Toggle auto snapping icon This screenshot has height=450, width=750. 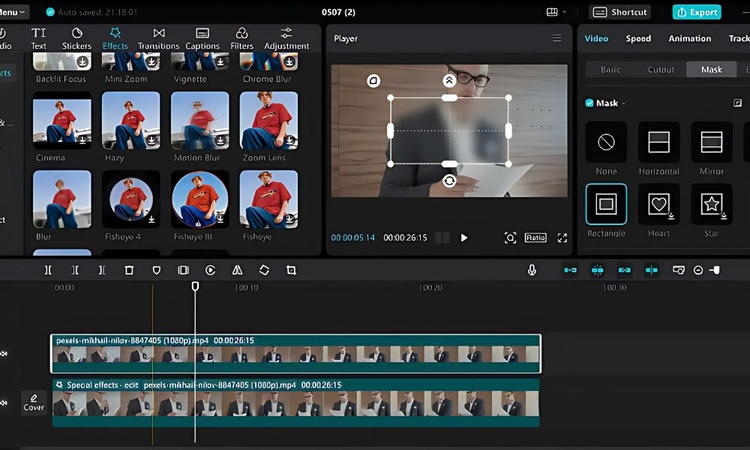[597, 270]
